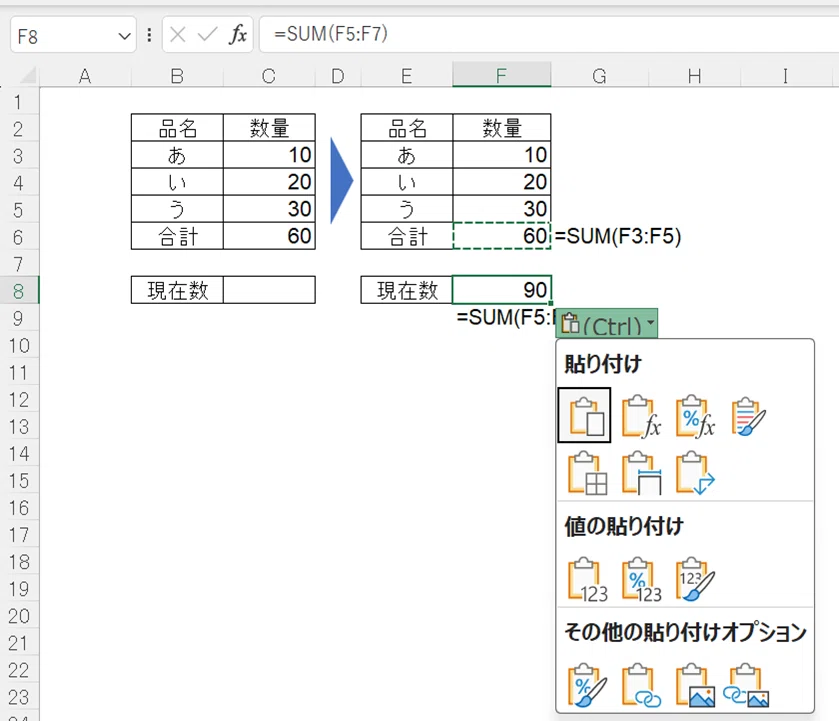This screenshot has width=839, height=721.
Task: Click copied cell F6 containing 60
Action: [501, 236]
